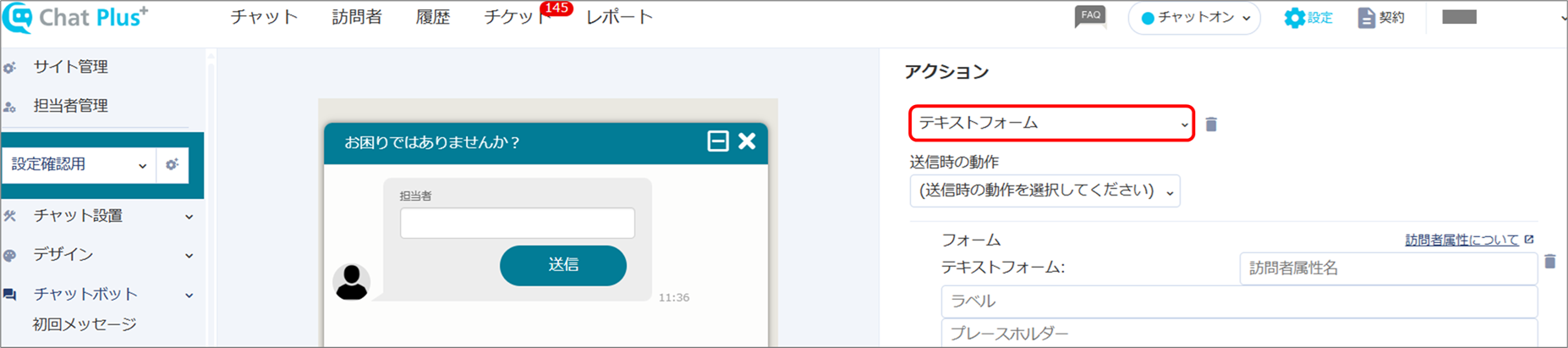Click the チャット設置 tools icon

pyautogui.click(x=9, y=216)
